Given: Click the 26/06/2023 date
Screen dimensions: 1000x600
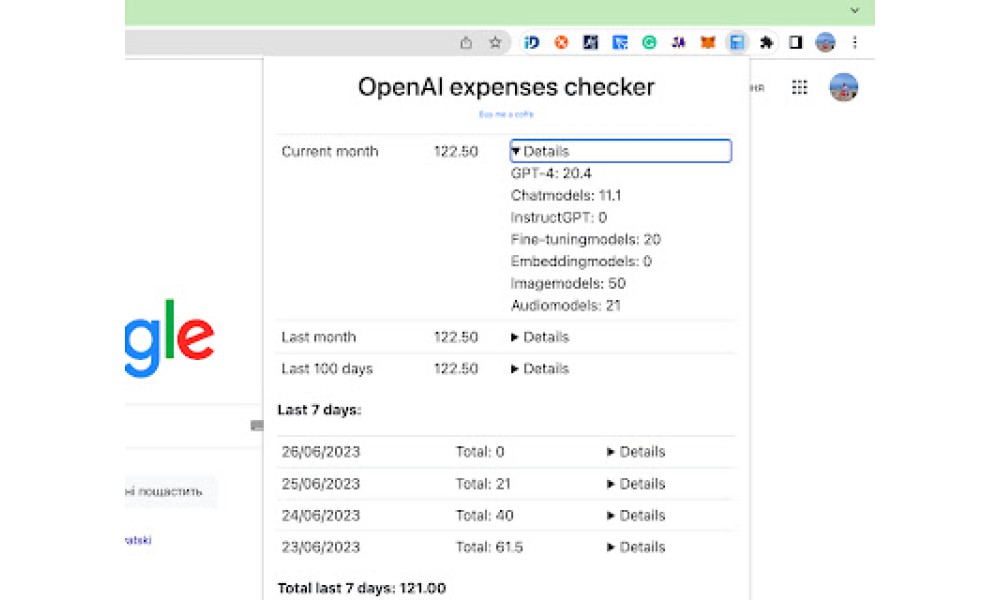Looking at the screenshot, I should tap(321, 452).
